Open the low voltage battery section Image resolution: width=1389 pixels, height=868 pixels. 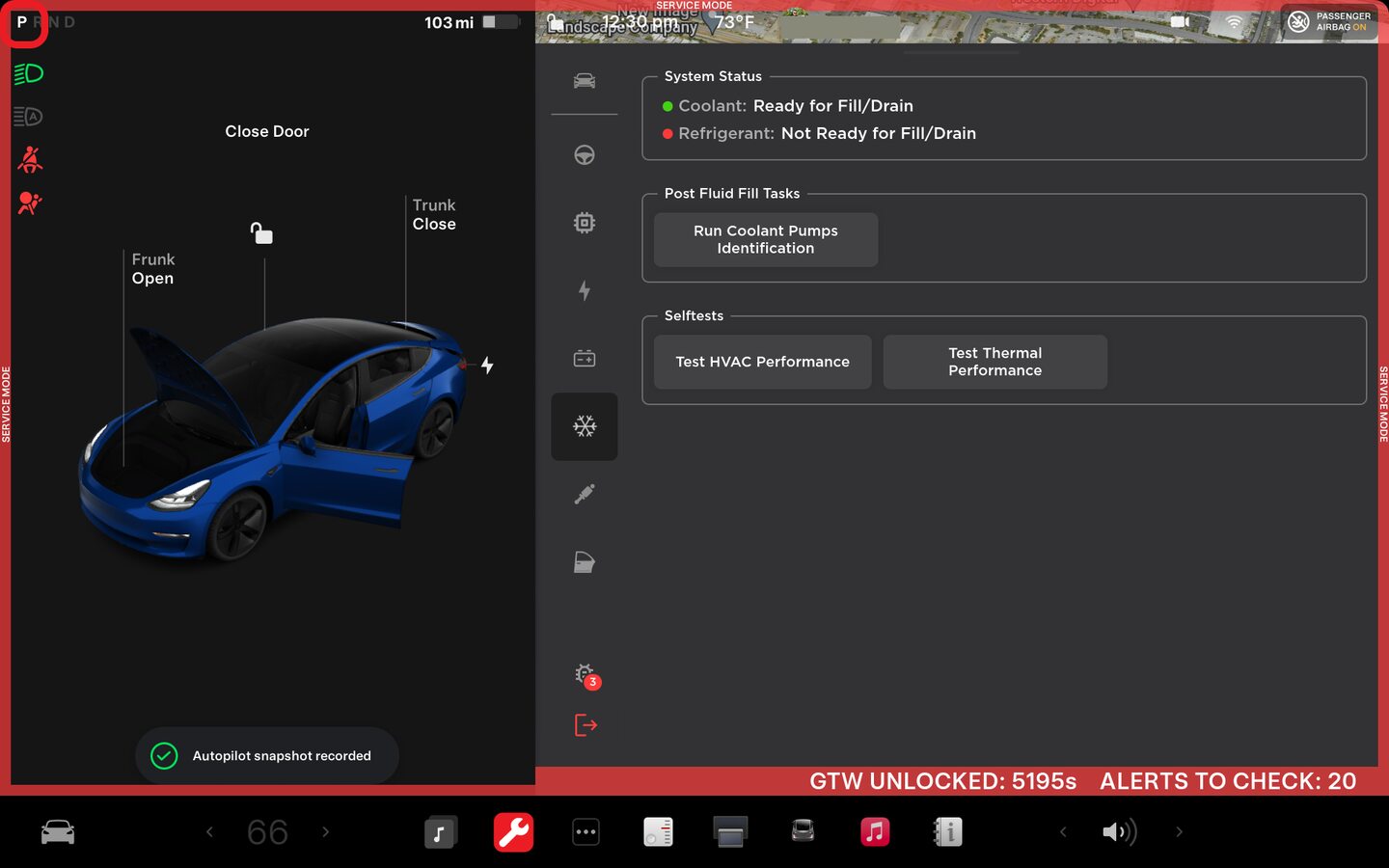point(585,359)
